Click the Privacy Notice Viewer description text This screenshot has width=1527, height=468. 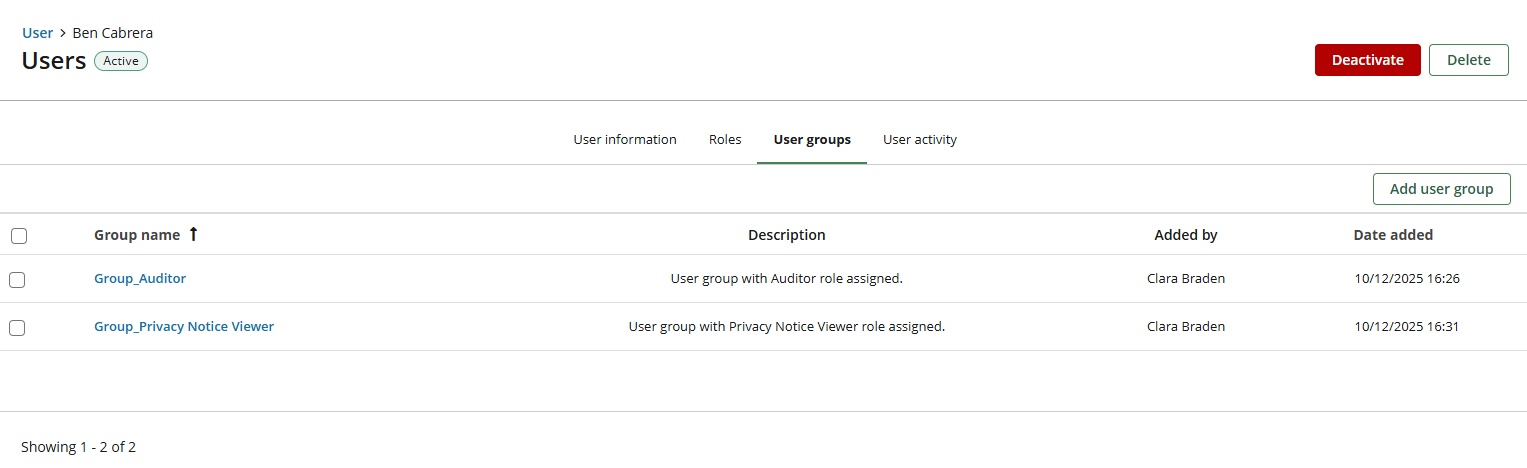click(x=787, y=326)
